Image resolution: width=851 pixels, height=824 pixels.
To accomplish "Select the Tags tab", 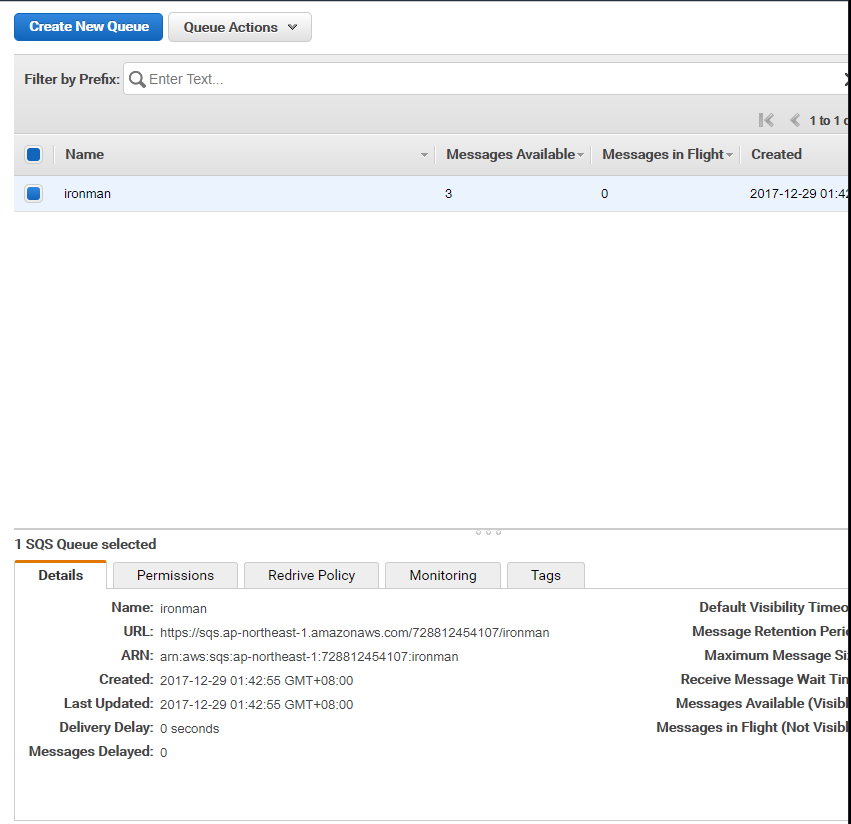I will tap(546, 575).
